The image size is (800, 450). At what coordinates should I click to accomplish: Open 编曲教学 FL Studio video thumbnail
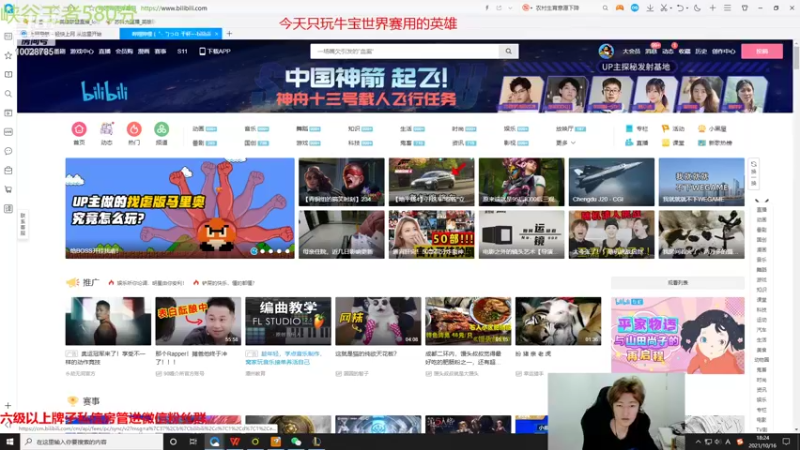[288, 321]
